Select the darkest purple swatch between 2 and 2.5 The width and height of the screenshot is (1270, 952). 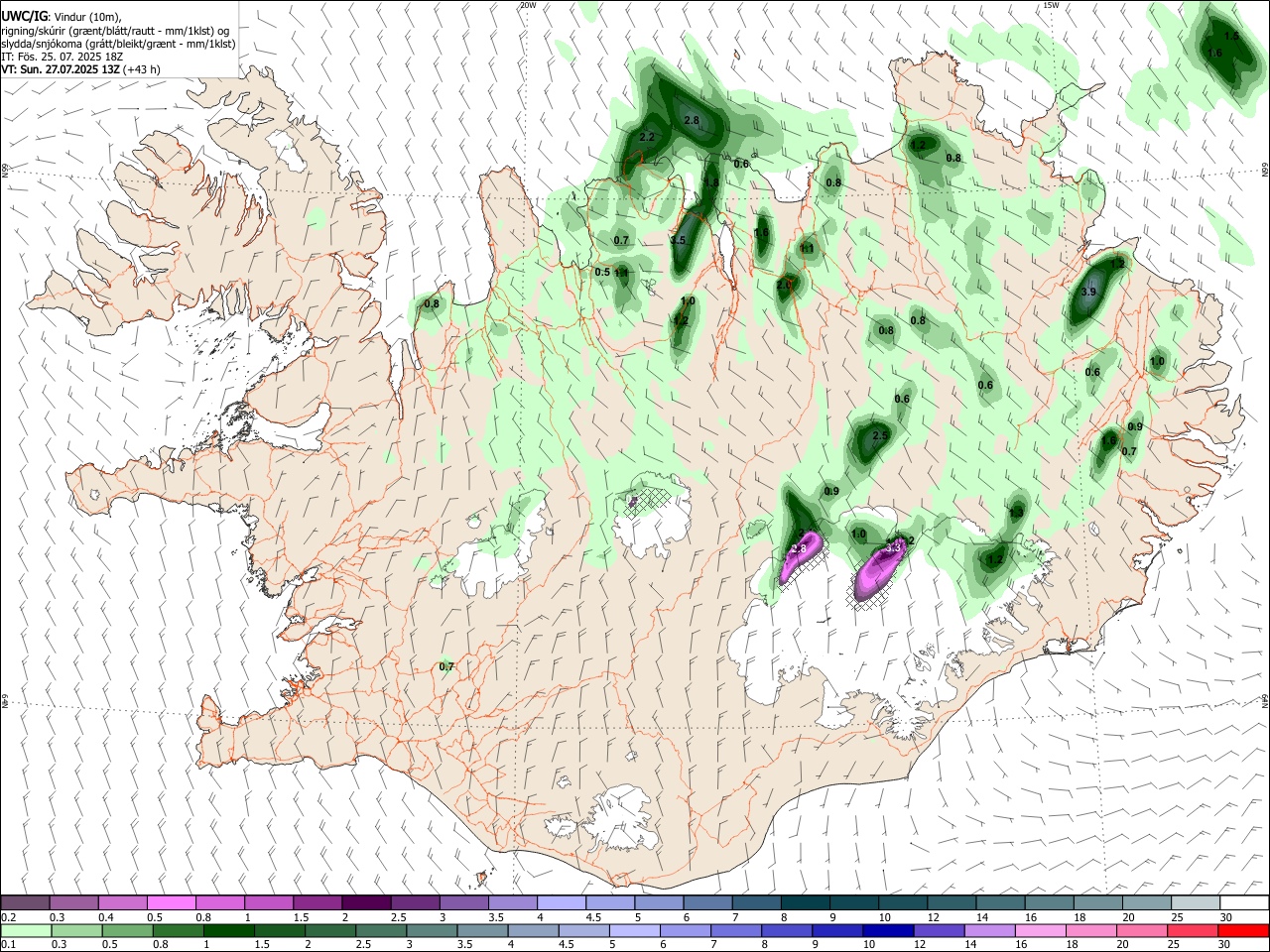coord(366,902)
